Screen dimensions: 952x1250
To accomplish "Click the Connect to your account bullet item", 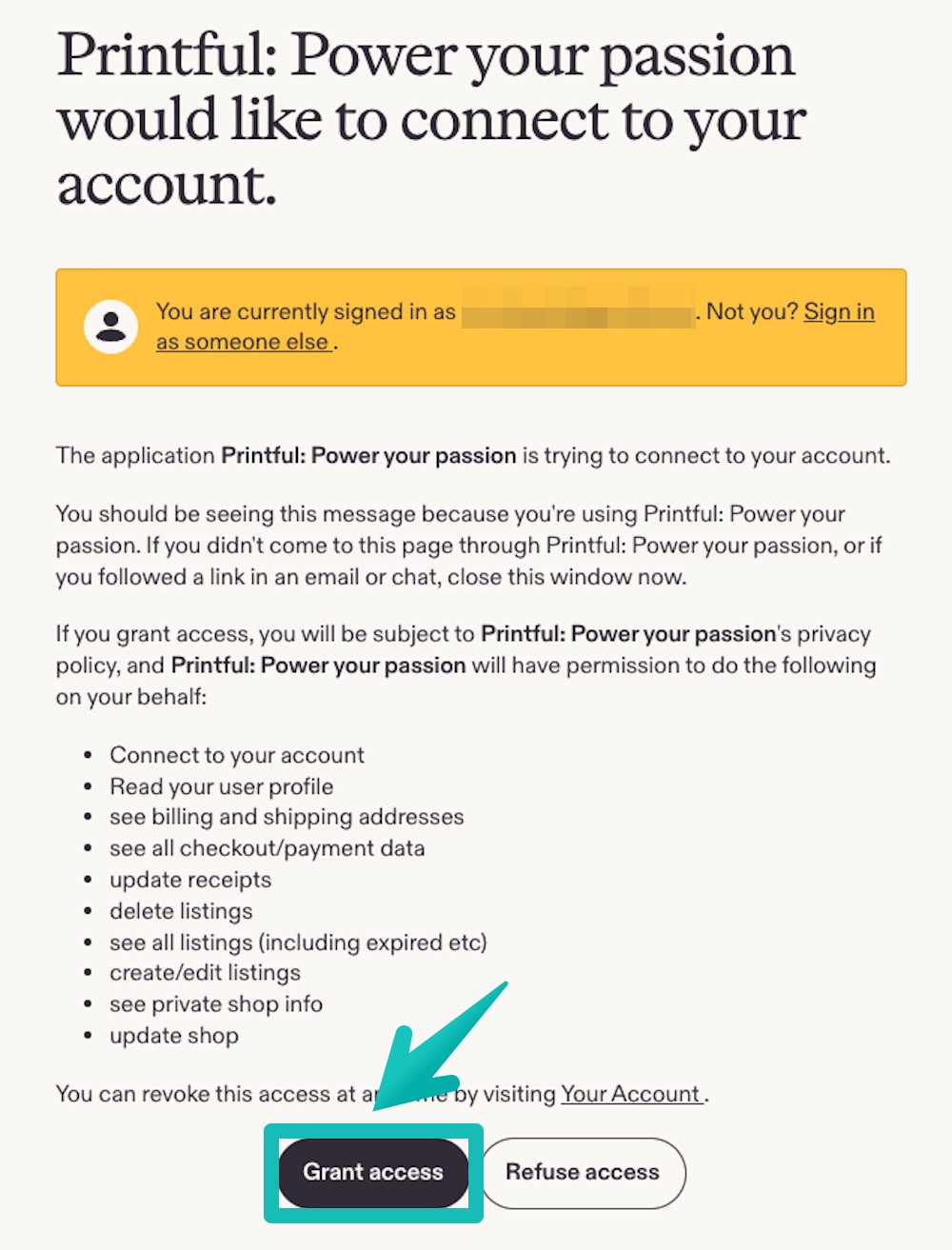I will click(237, 755).
